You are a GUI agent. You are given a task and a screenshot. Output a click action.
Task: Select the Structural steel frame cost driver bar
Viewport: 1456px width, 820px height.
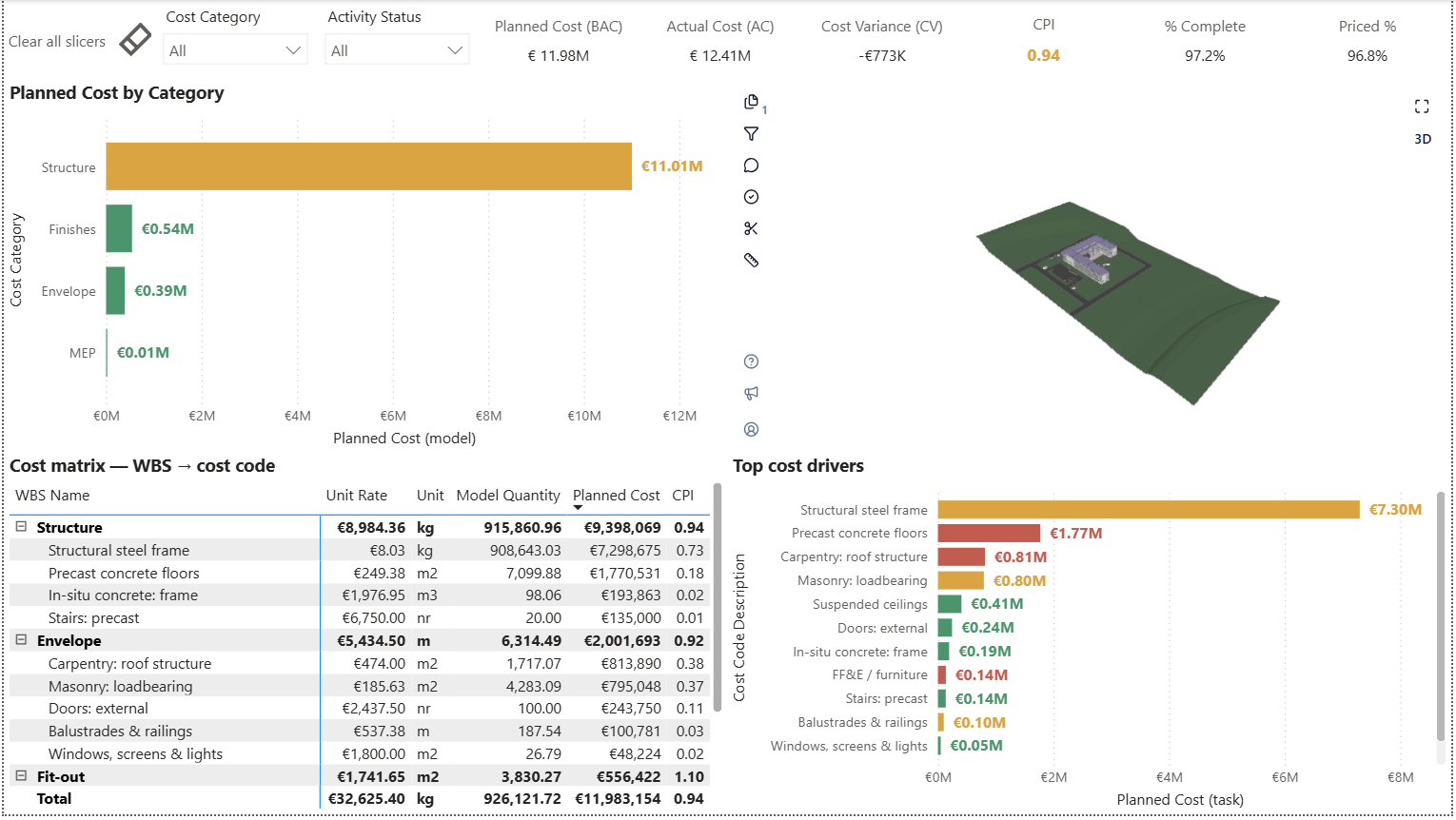1149,510
